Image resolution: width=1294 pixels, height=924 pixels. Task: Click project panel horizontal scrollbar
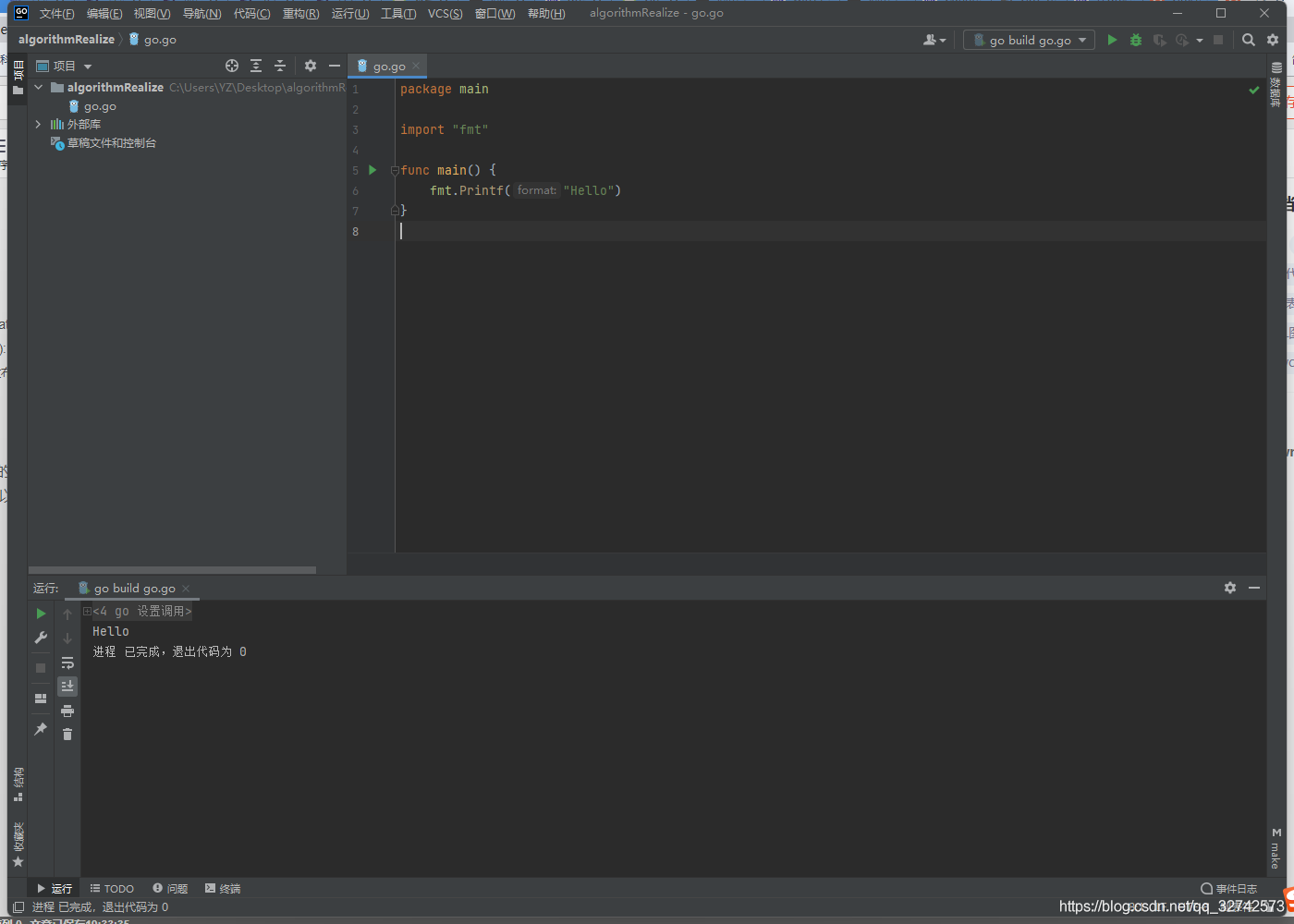(x=172, y=570)
